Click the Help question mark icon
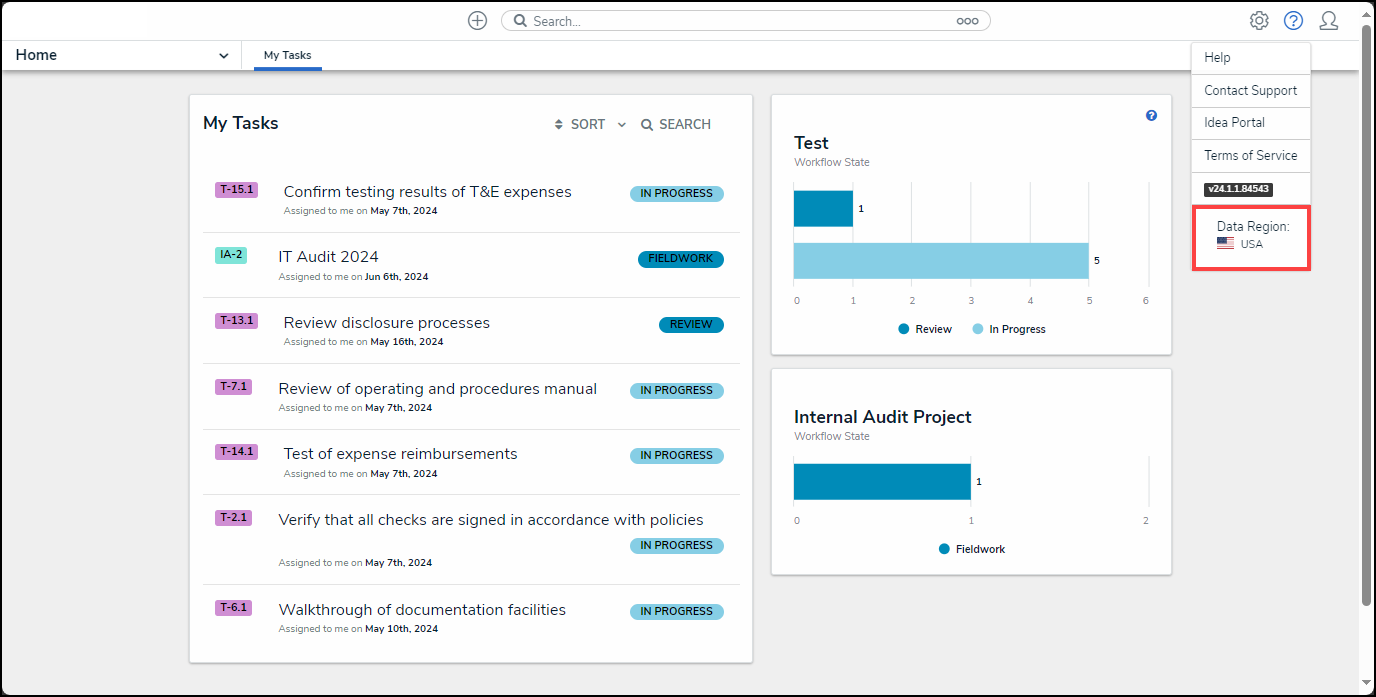Screen dimensions: 1376x697 click(1294, 21)
